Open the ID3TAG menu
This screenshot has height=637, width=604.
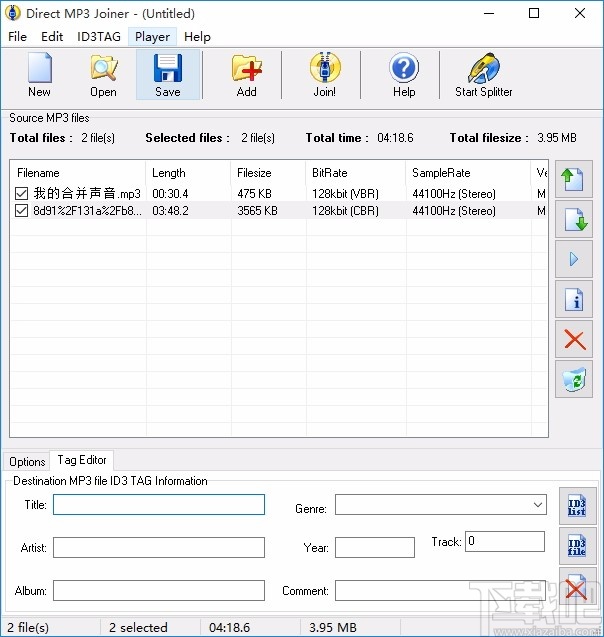click(x=99, y=37)
